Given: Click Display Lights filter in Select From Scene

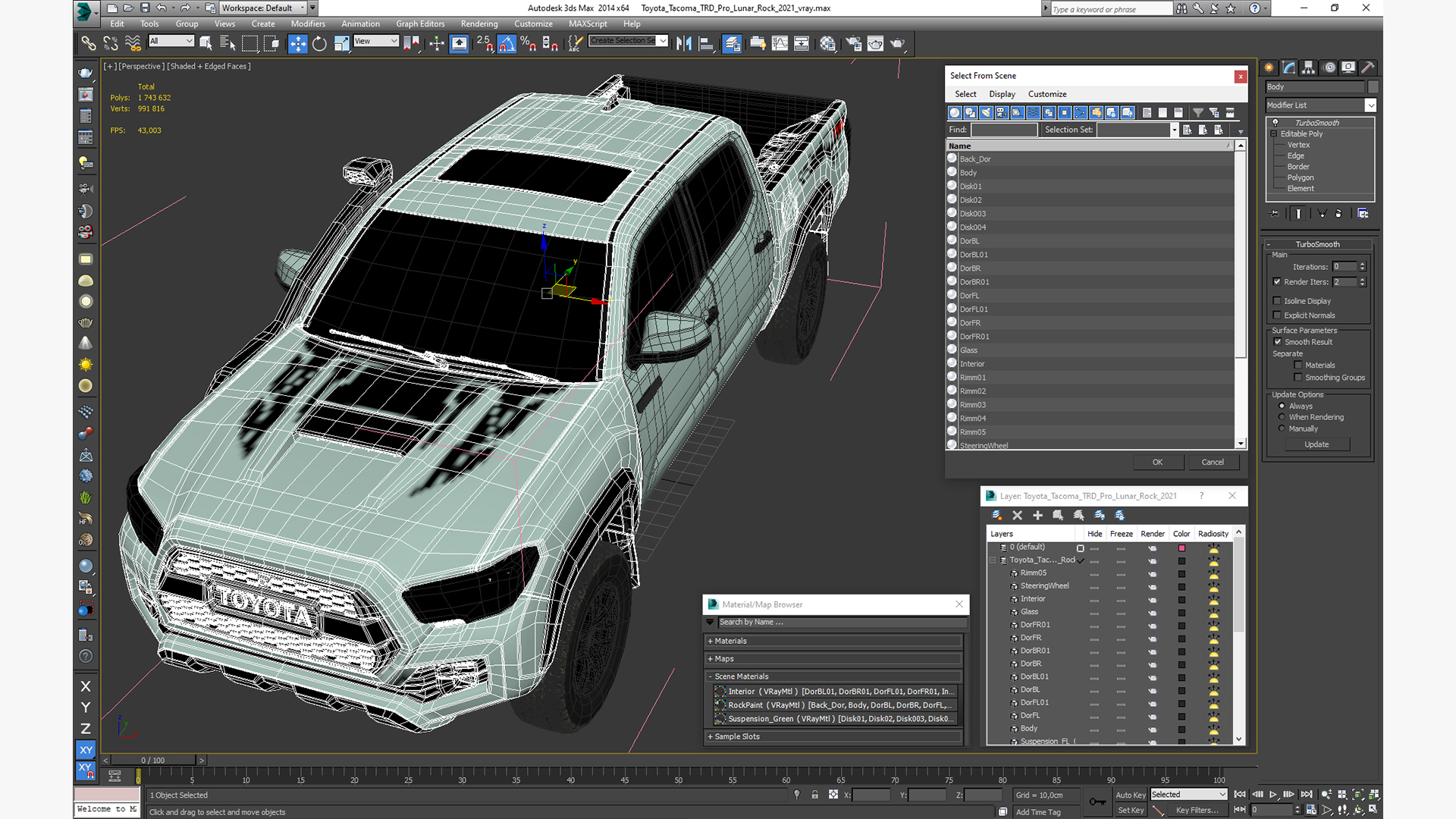Looking at the screenshot, I should click(986, 112).
